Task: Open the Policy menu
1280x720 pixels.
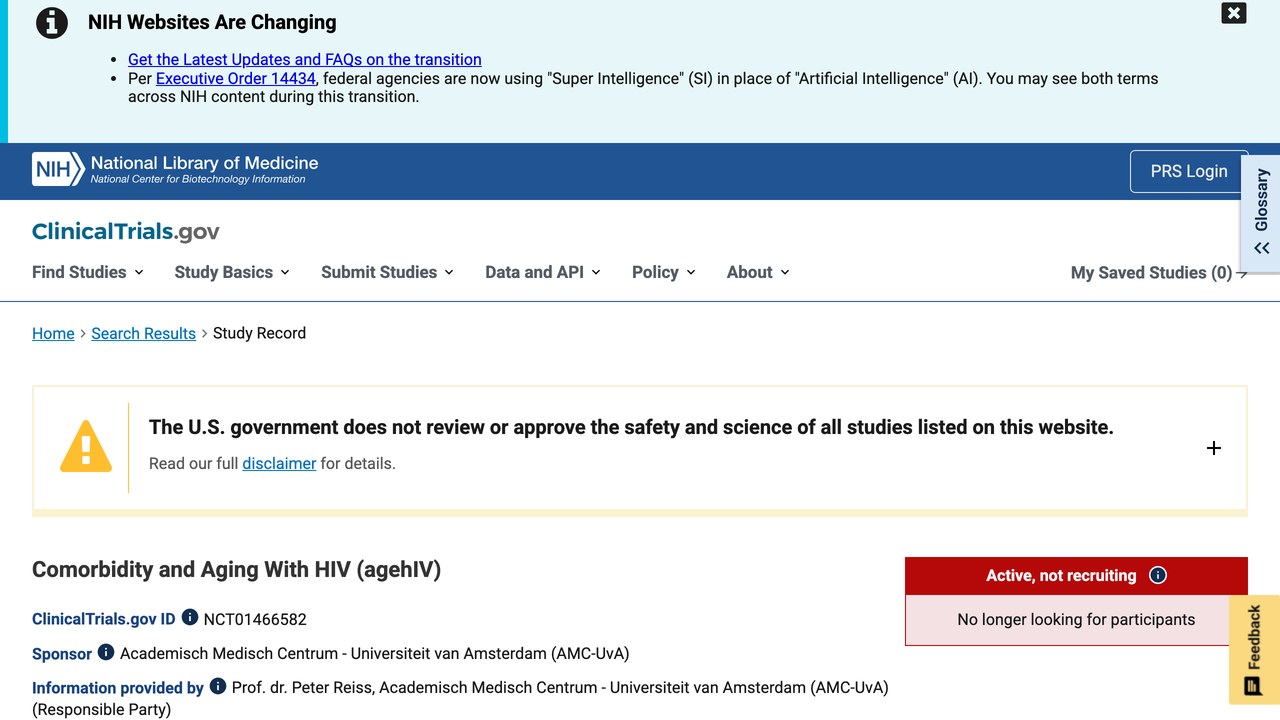Action: 664,272
